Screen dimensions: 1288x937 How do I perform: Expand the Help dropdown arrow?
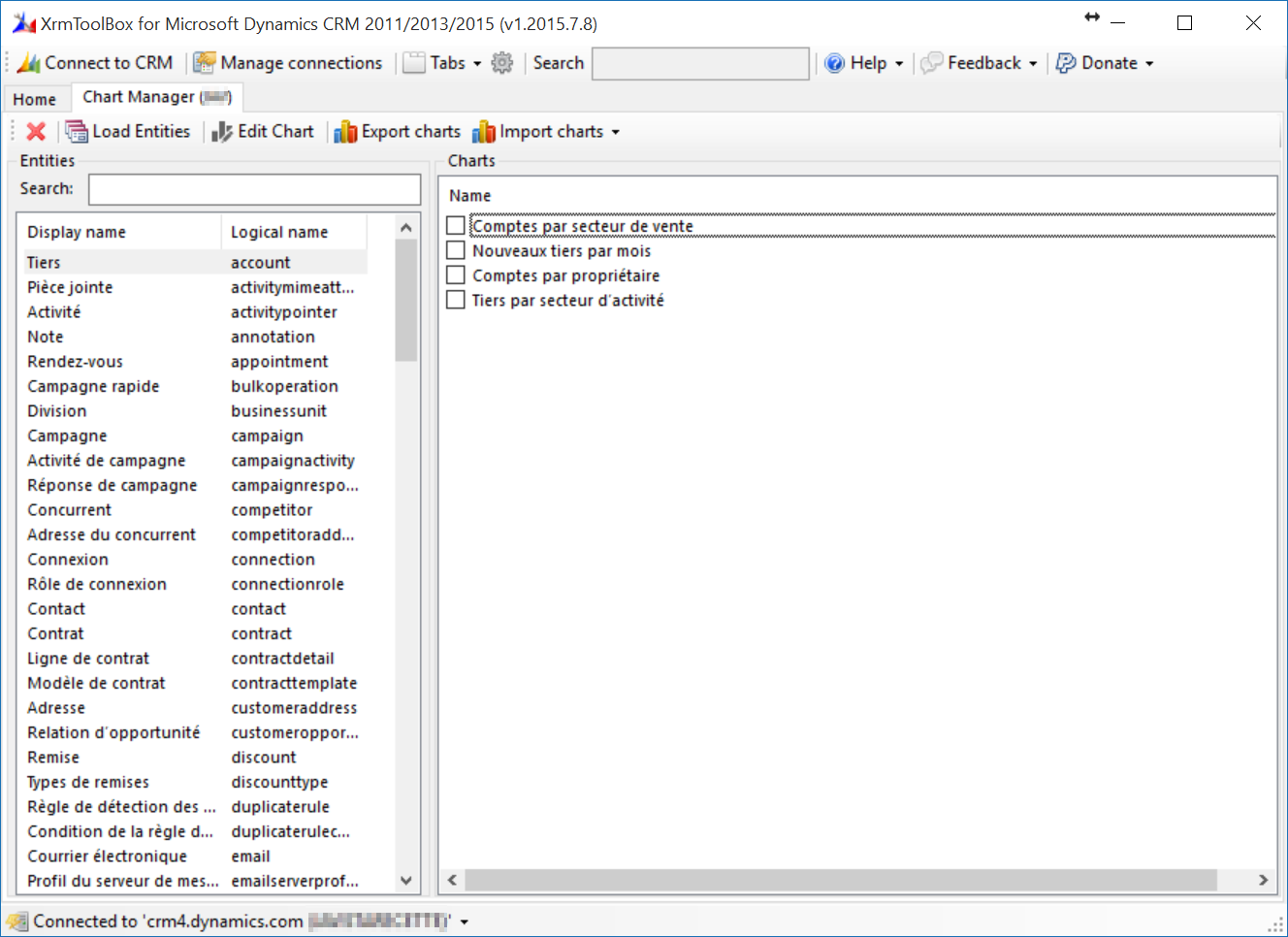899,64
